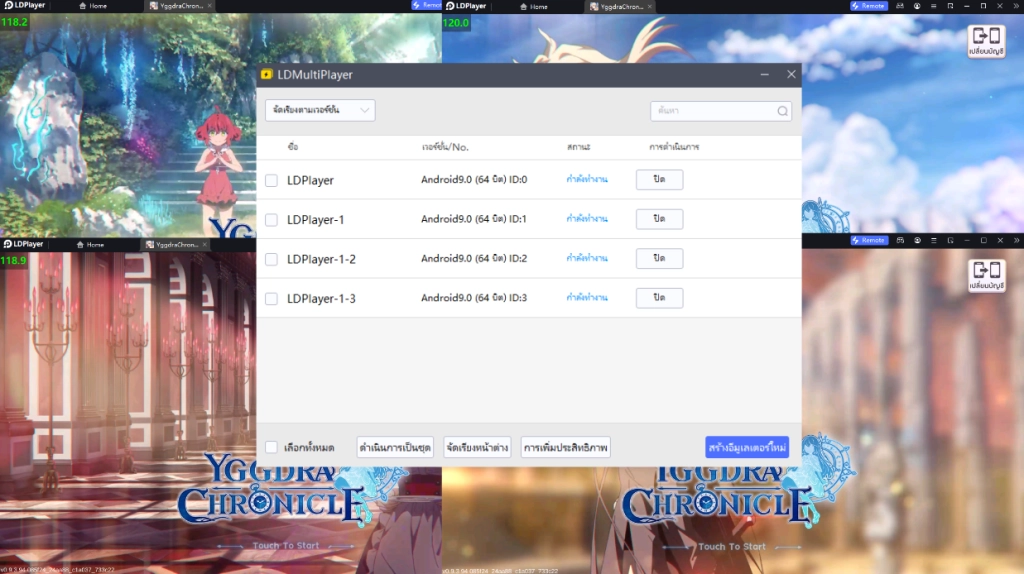This screenshot has height=574, width=1024.
Task: Click Remote button in bottom-right LDPlayer window
Action: (x=869, y=240)
